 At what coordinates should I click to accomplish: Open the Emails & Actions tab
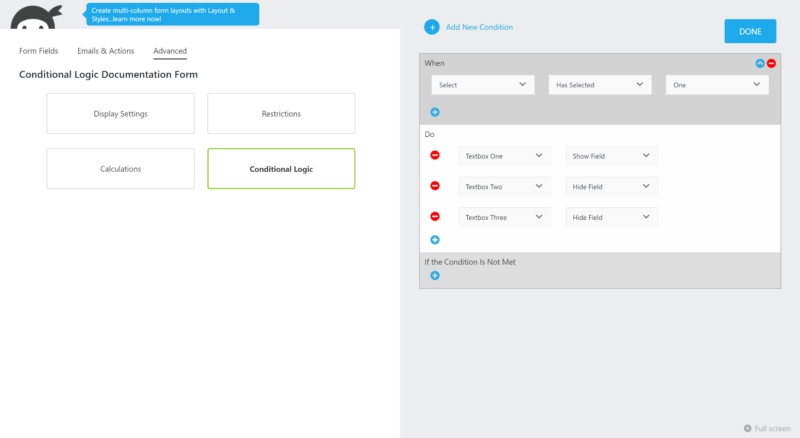tap(105, 51)
